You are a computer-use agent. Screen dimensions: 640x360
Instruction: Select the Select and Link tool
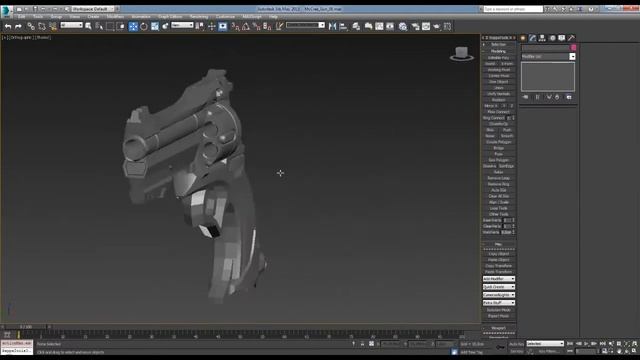(x=31, y=27)
